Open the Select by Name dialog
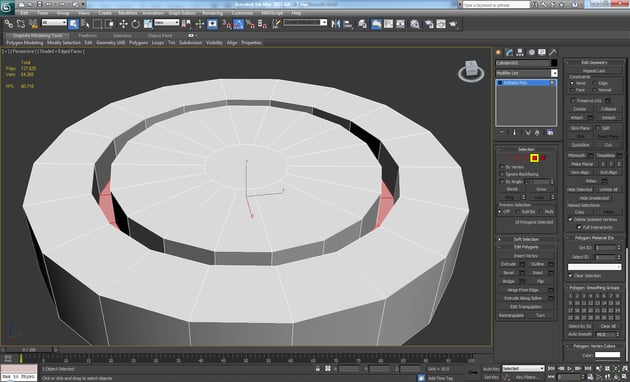630x382 pixels. (x=85, y=24)
